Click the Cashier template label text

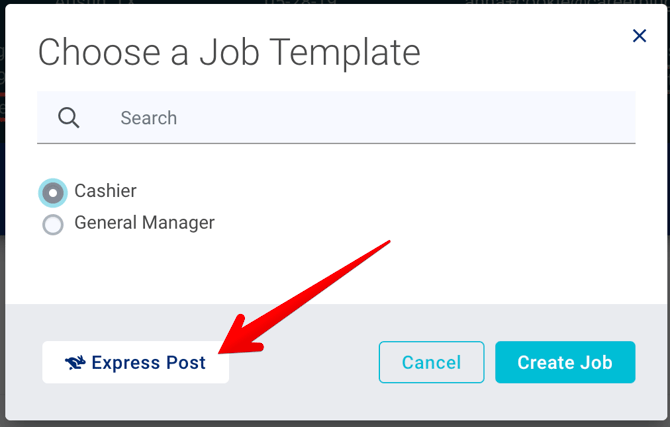[x=105, y=191]
